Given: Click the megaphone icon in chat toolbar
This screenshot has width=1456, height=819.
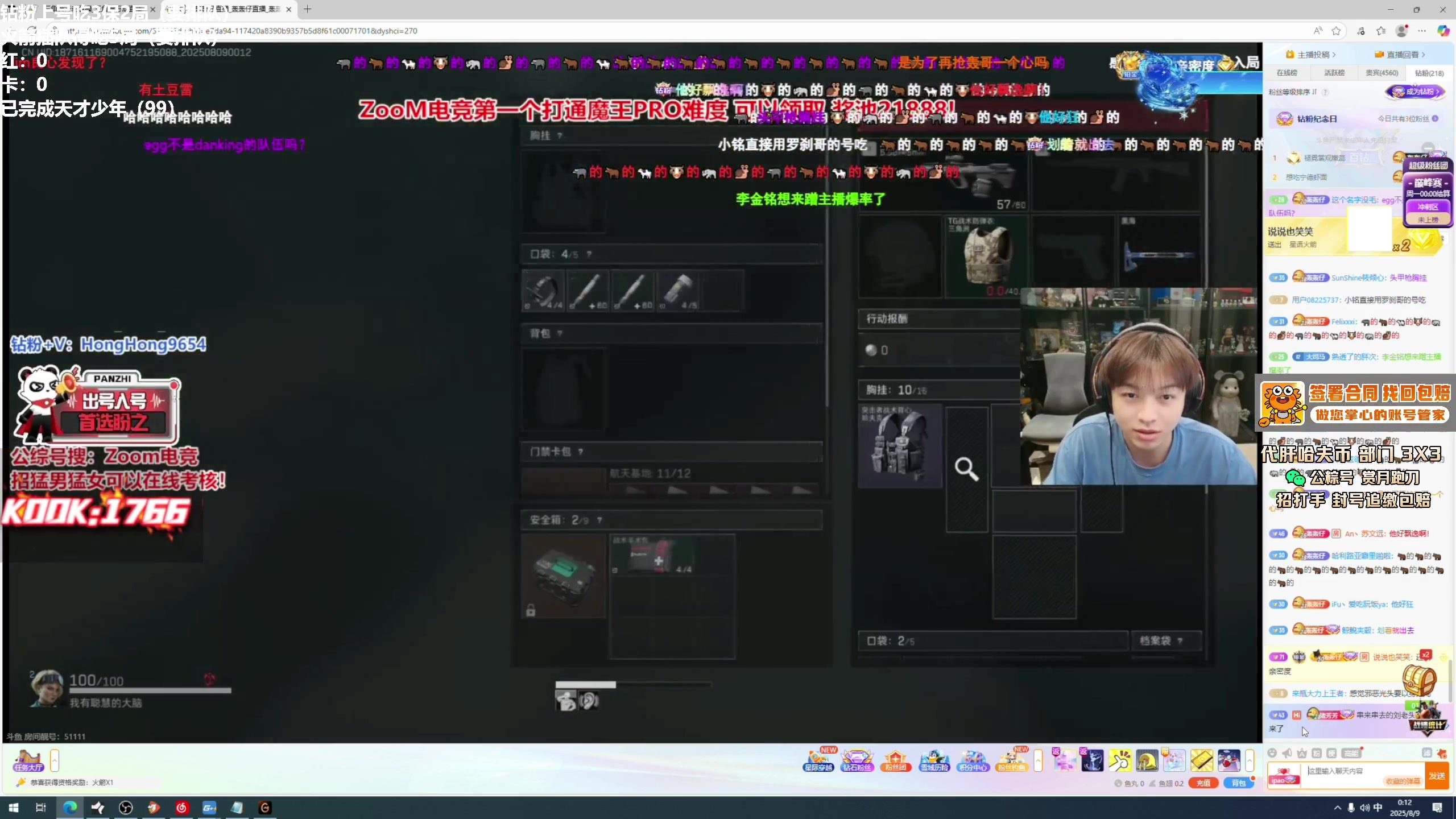Looking at the screenshot, I should point(1287,753).
